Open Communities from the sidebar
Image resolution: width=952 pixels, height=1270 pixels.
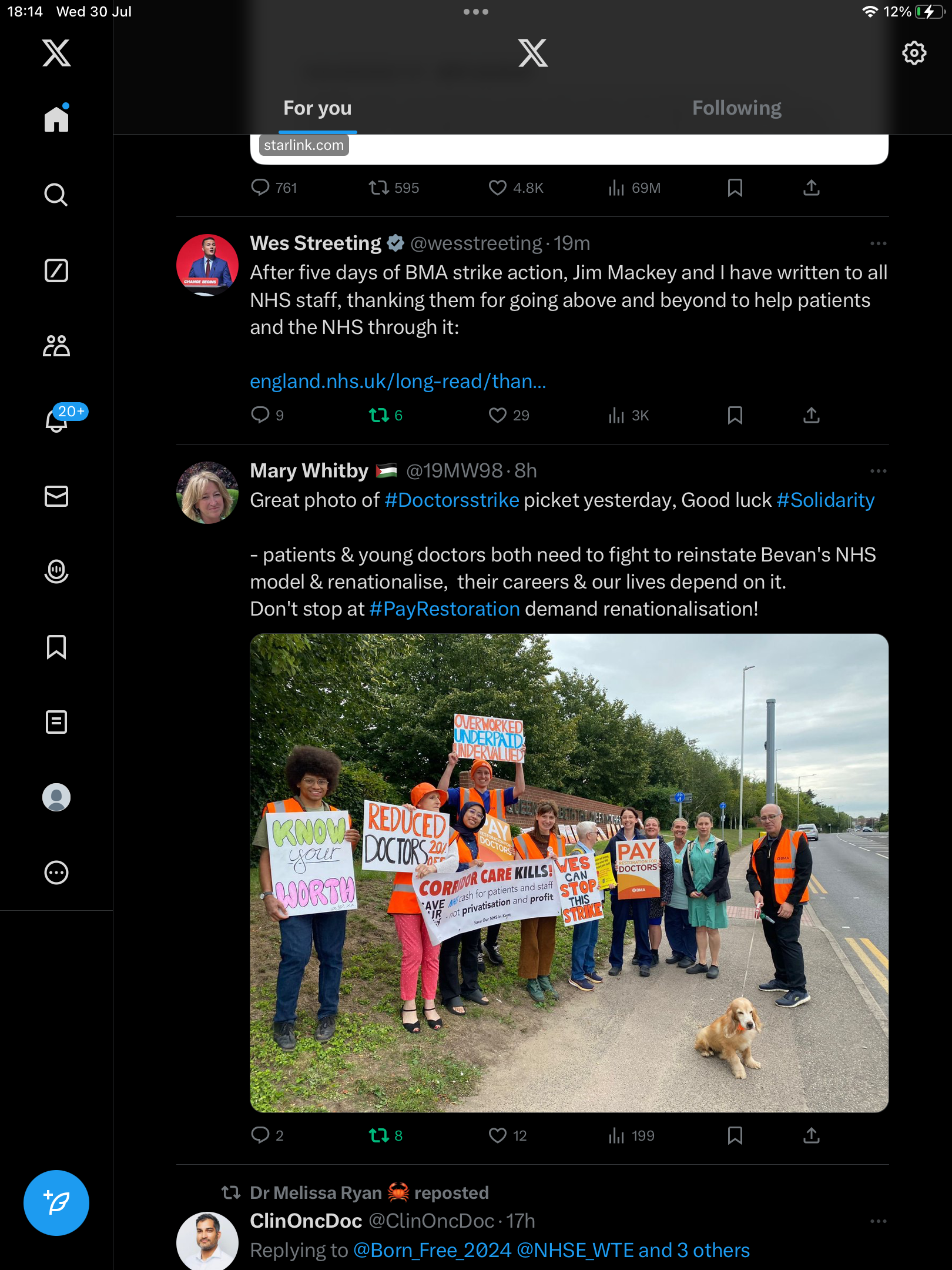tap(56, 346)
